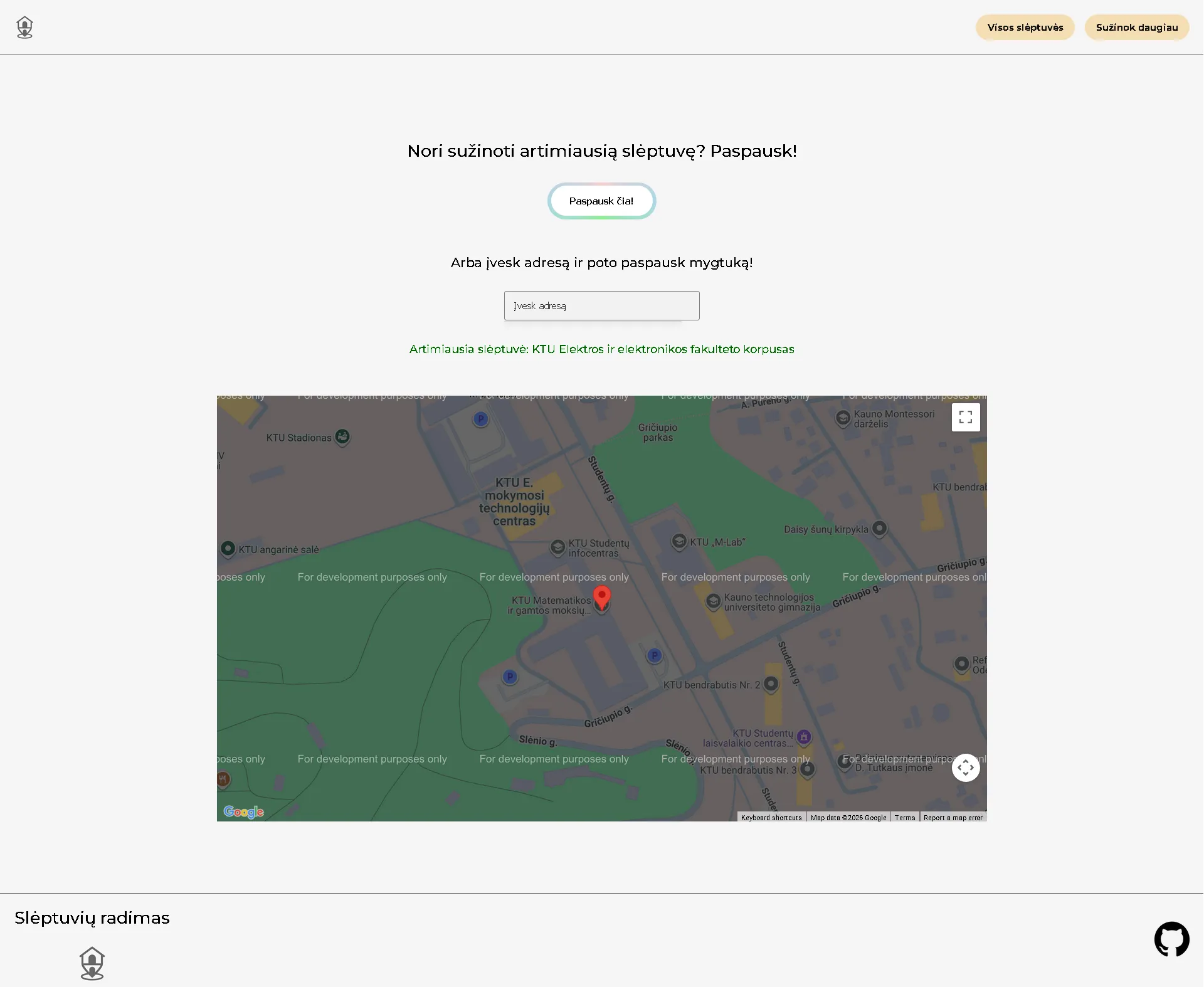This screenshot has height=987, width=1204.
Task: Open map Terms link
Action: click(x=904, y=818)
